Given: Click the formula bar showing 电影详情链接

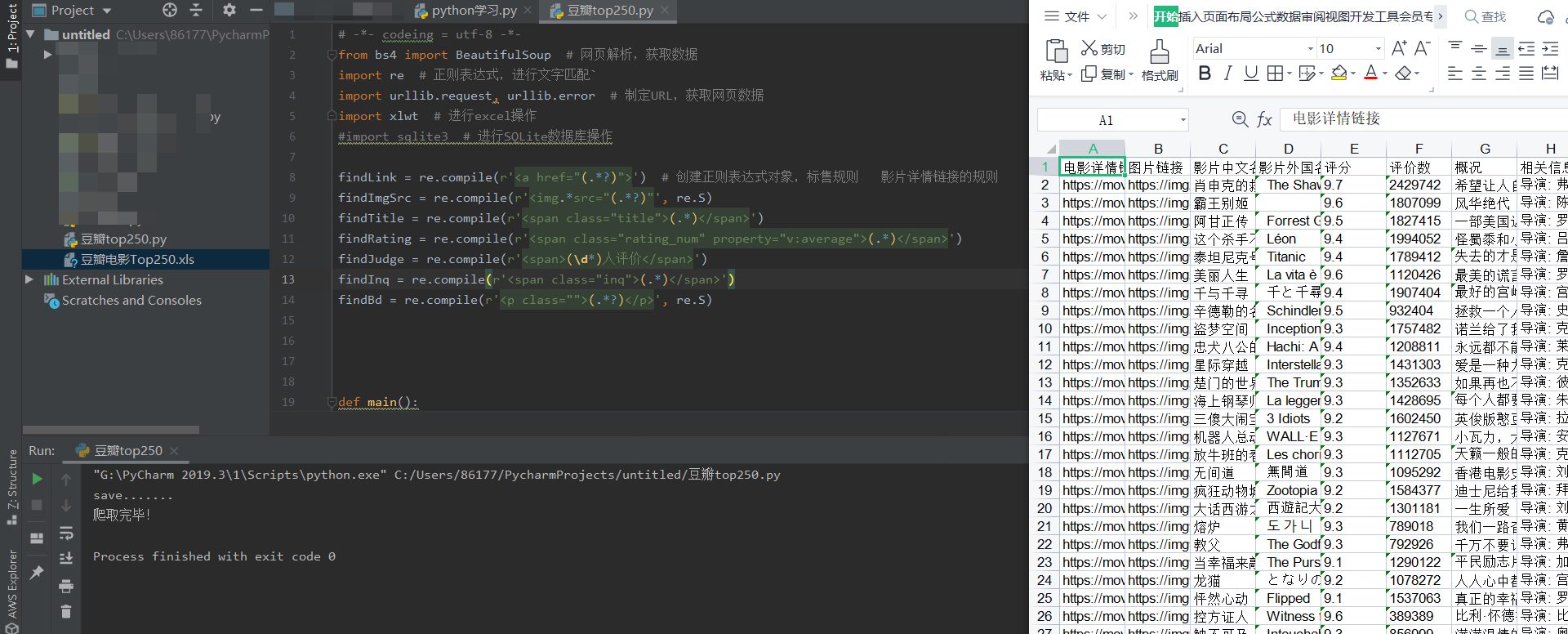Looking at the screenshot, I should pos(1424,119).
